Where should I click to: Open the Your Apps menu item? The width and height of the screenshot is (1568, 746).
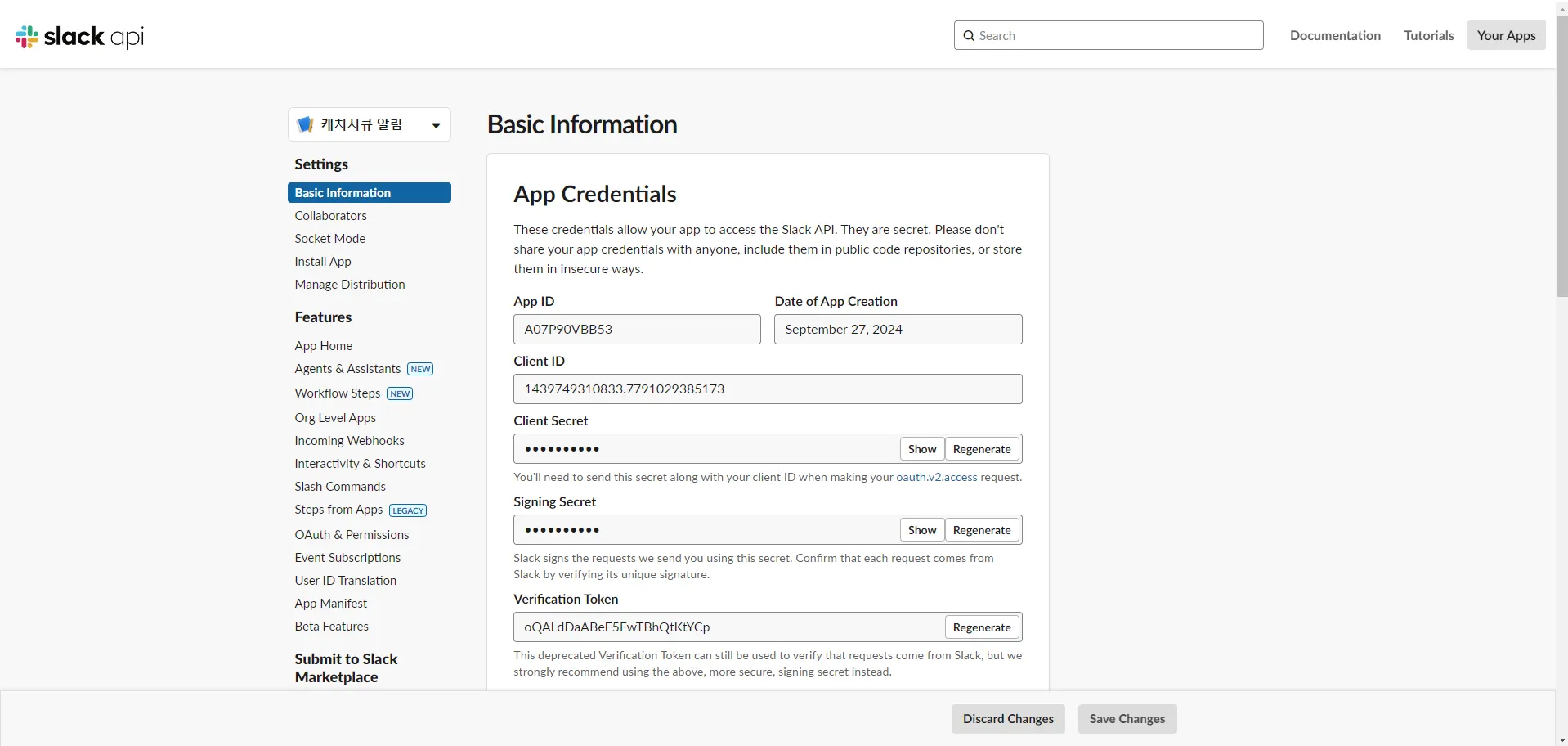pyautogui.click(x=1506, y=35)
